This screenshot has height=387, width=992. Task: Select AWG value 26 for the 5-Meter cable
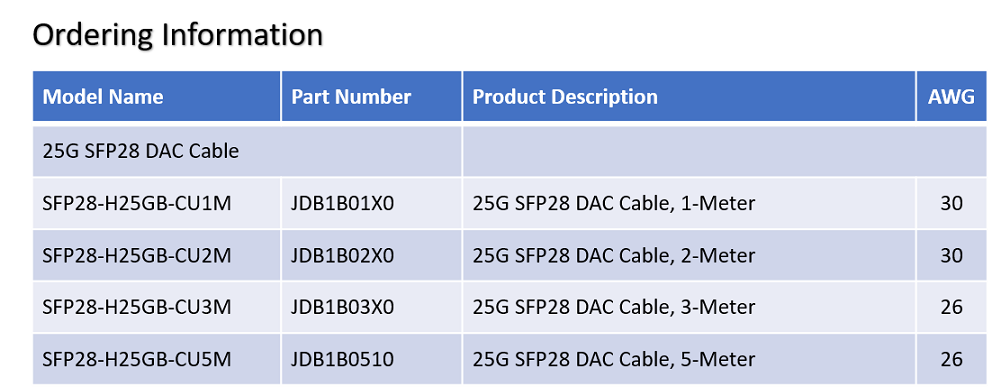[x=952, y=359]
